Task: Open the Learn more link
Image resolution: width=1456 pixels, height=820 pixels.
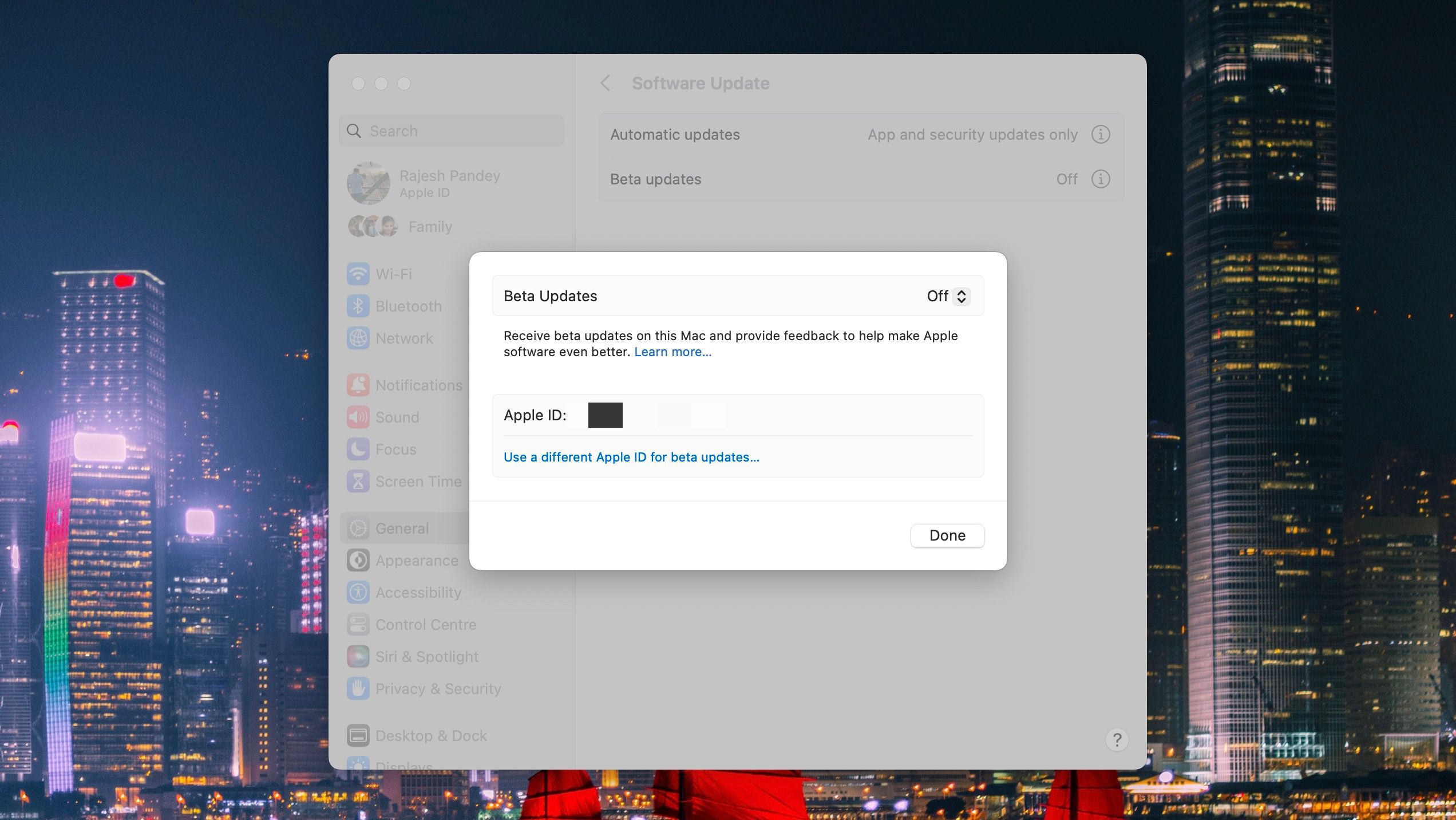Action: coord(672,352)
